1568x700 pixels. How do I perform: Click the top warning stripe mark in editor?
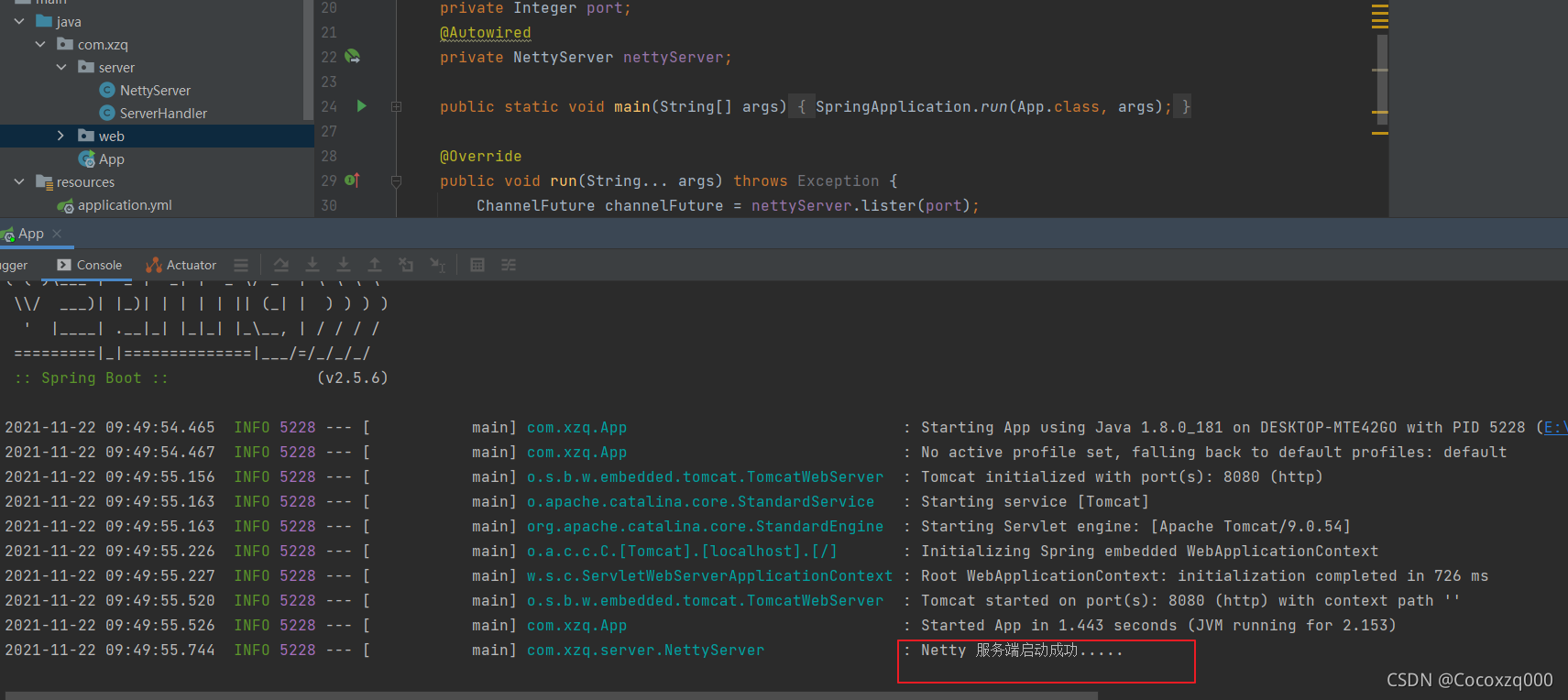click(1379, 6)
